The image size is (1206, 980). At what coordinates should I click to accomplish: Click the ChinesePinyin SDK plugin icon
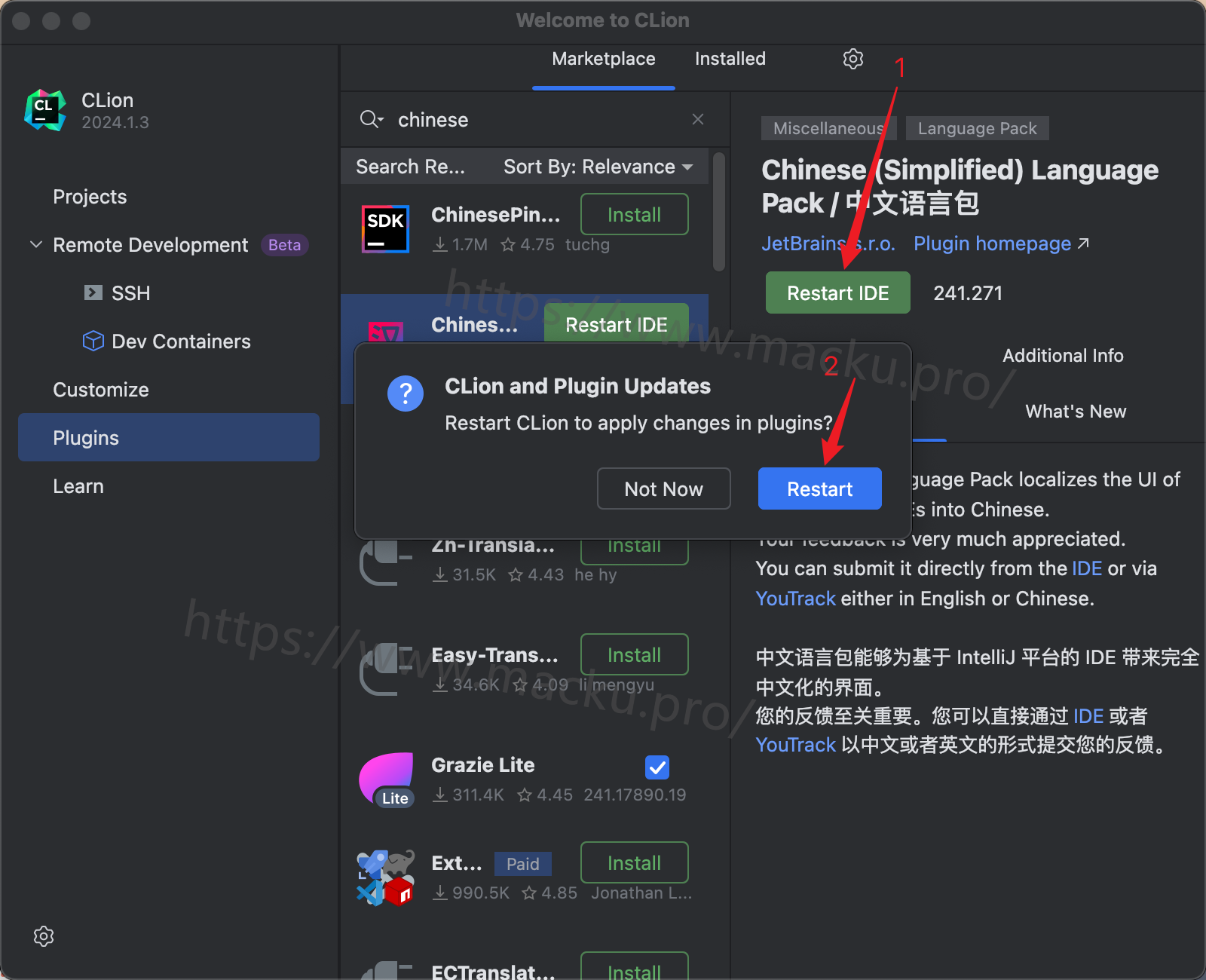pos(385,229)
